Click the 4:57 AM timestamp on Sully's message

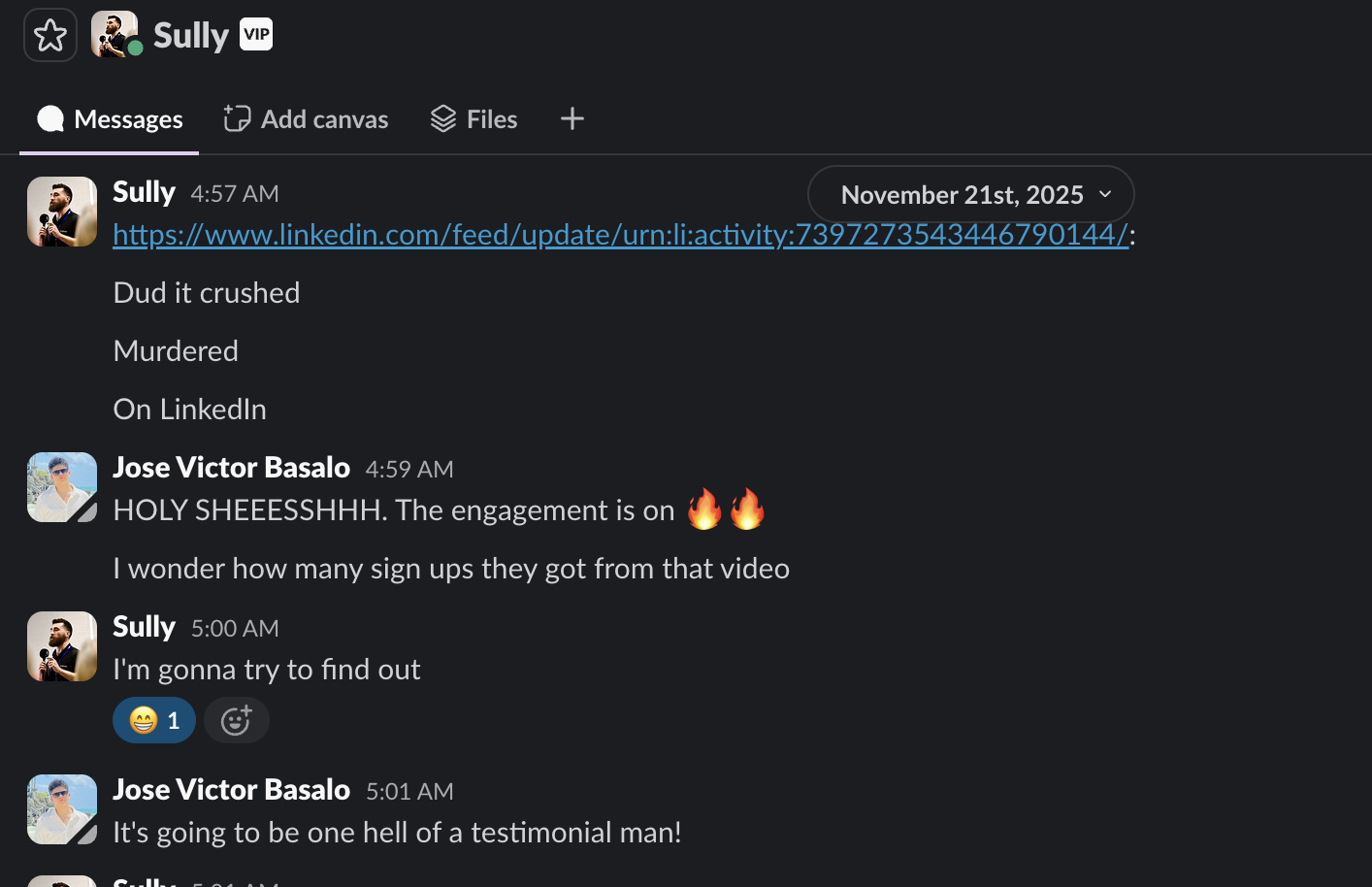coord(234,193)
